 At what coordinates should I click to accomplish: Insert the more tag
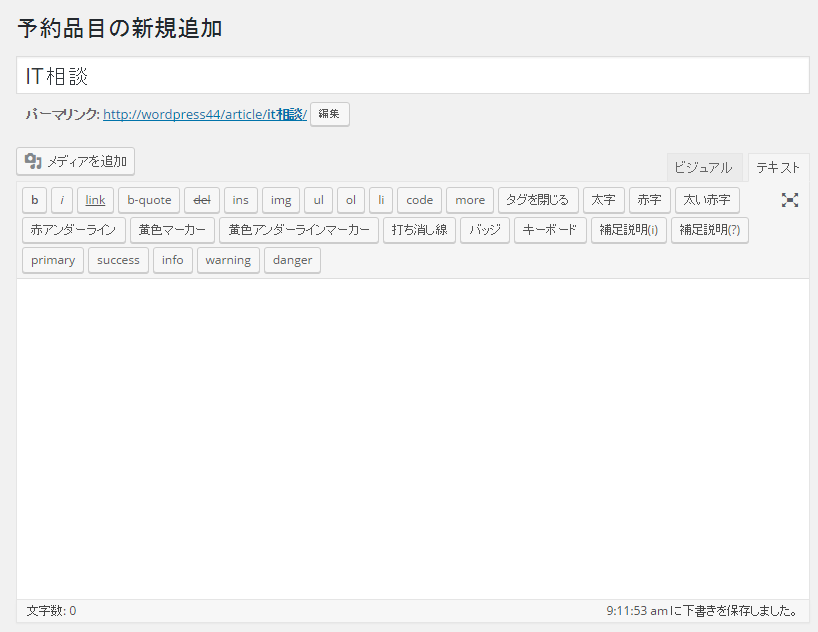pyautogui.click(x=470, y=200)
